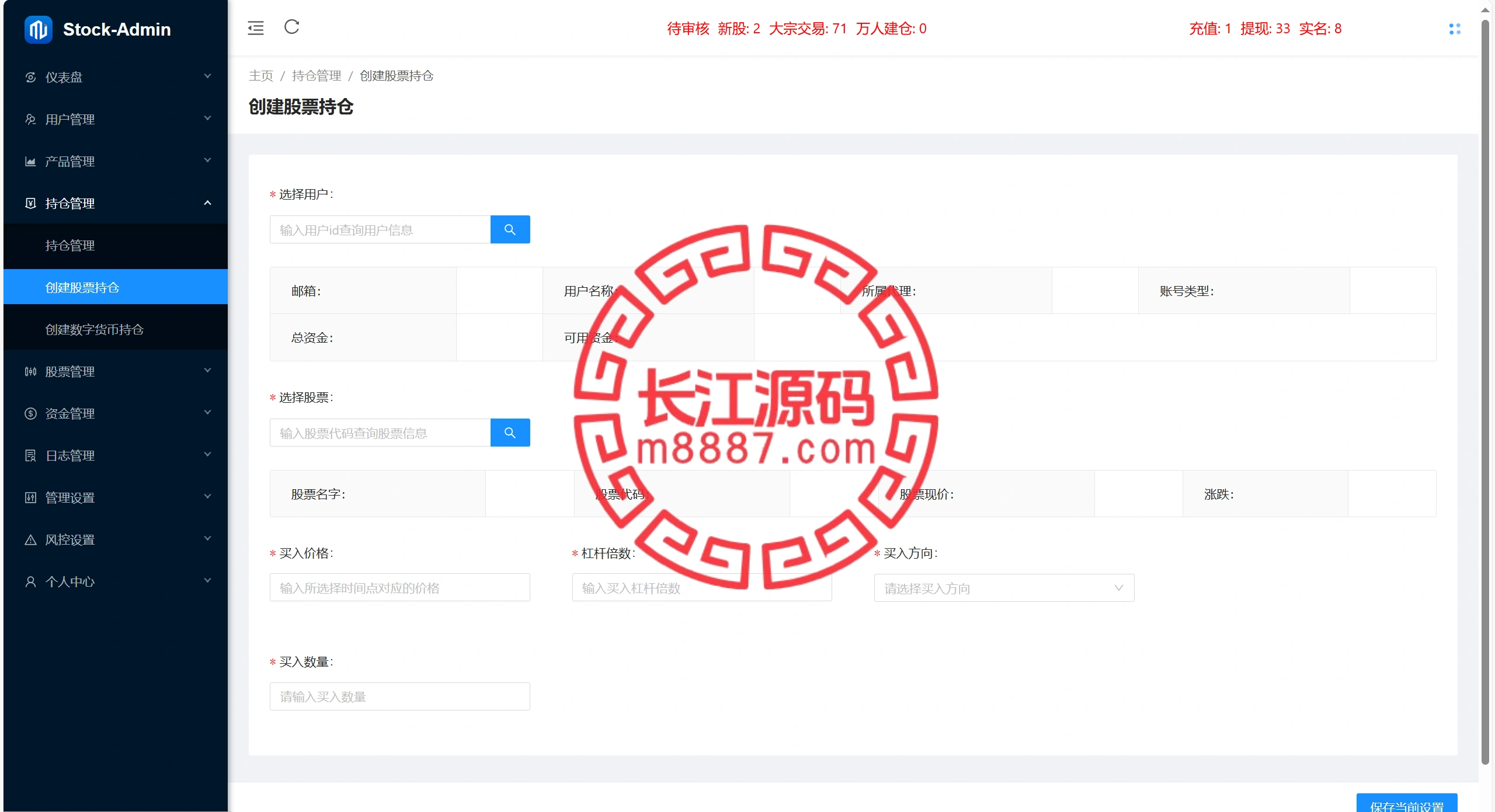The width and height of the screenshot is (1495, 812).
Task: Go to 持仓管理 breadcrumb link
Action: tap(317, 76)
